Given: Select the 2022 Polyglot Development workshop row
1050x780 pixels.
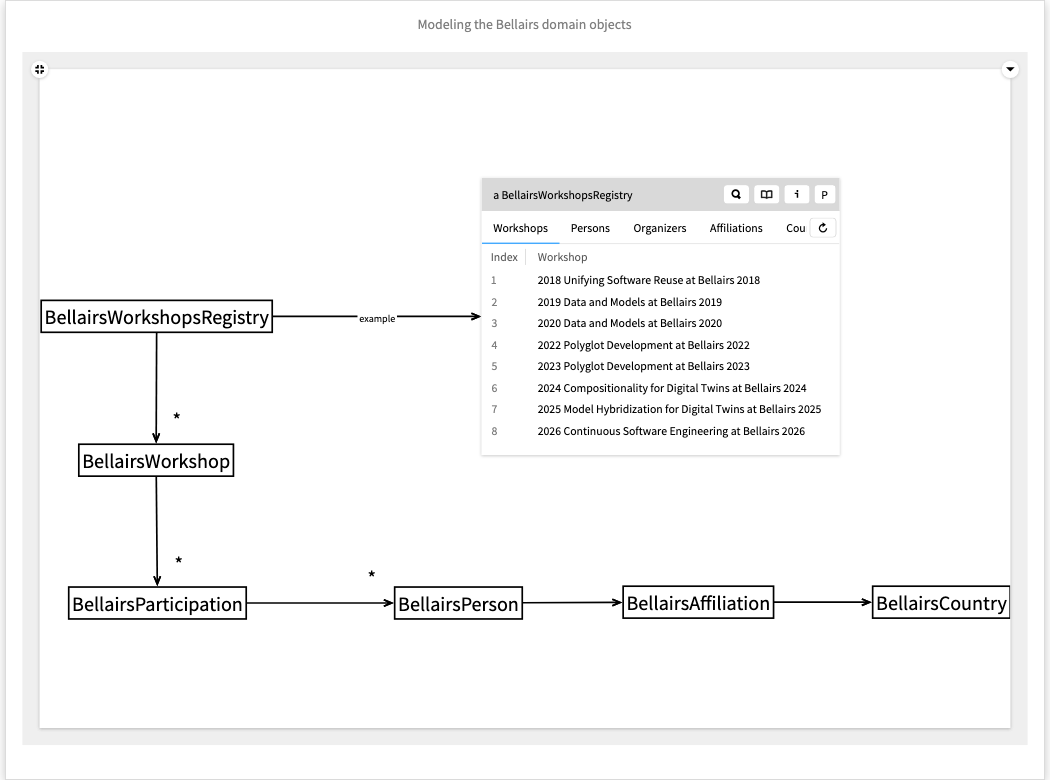Looking at the screenshot, I should point(643,345).
